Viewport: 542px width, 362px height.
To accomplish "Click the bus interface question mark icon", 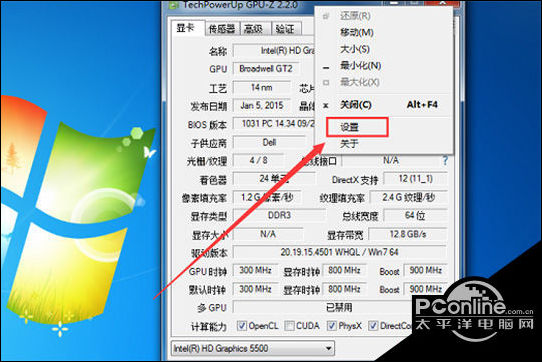I will [445, 160].
